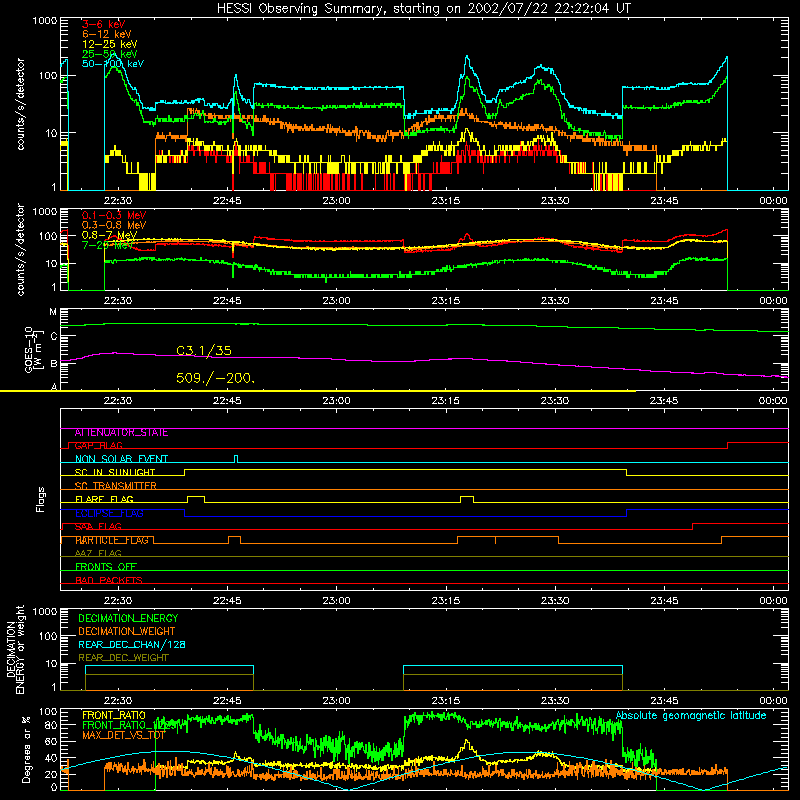Click the orange '0.3-0.8 MeV' legend label
The height and width of the screenshot is (800, 800).
click(114, 225)
